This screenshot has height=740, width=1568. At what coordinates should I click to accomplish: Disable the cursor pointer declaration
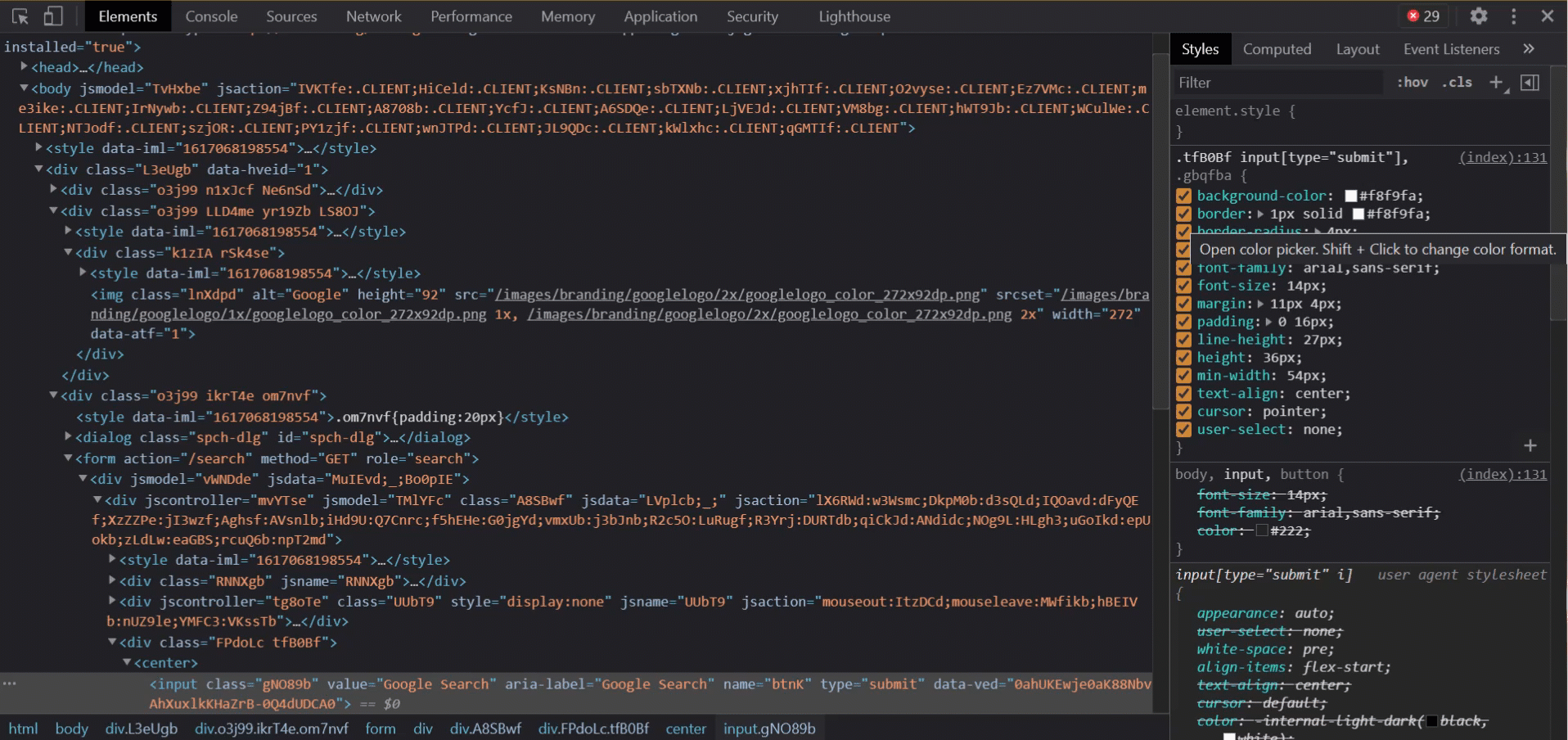[1183, 411]
